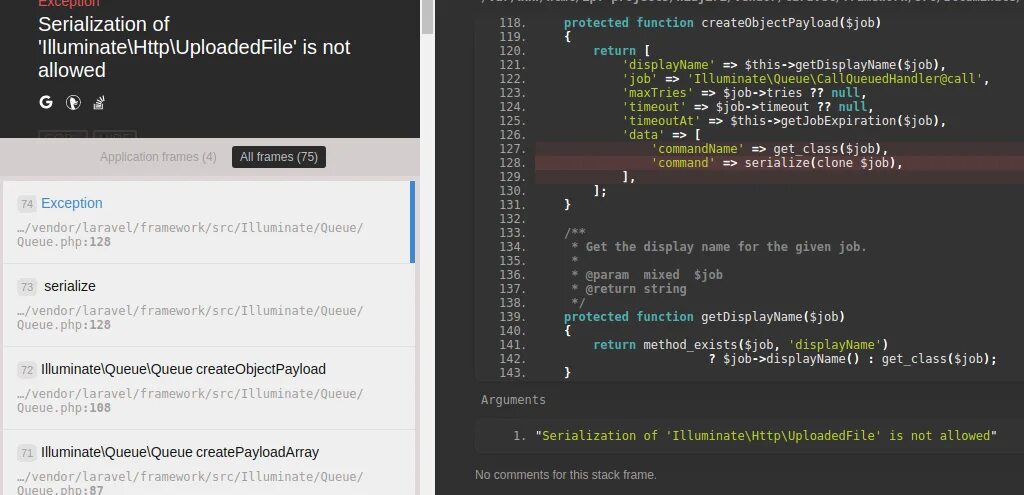Screen dimensions: 1024x495
Task: Click line 124 timeout code
Action: (x=748, y=106)
